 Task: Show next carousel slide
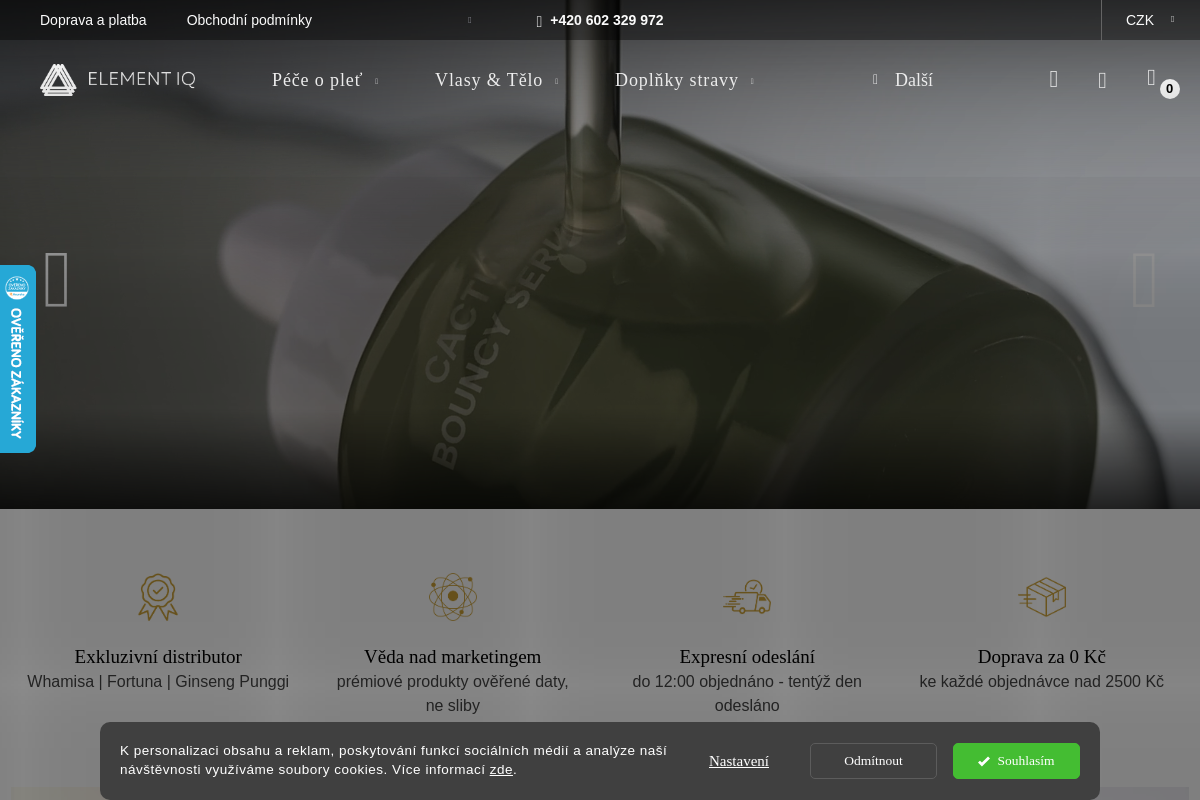pos(1144,279)
